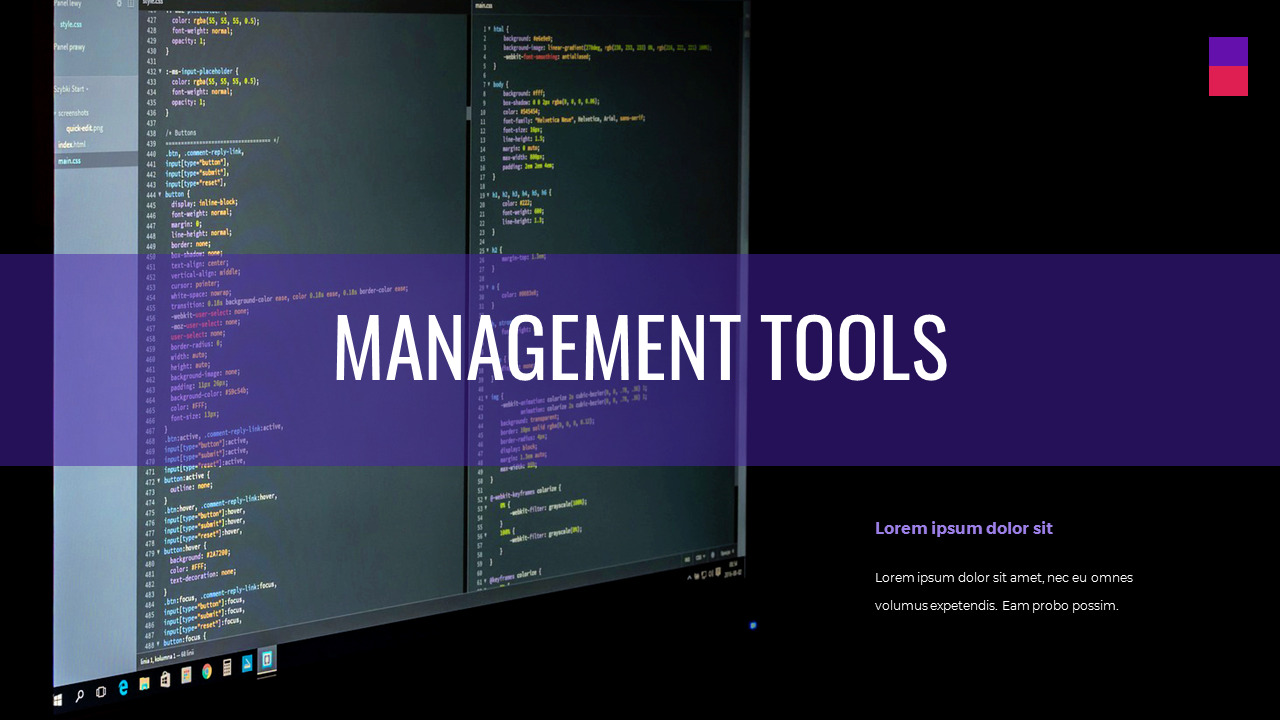Open File Explorer from the taskbar
The width and height of the screenshot is (1280, 720).
click(144, 684)
